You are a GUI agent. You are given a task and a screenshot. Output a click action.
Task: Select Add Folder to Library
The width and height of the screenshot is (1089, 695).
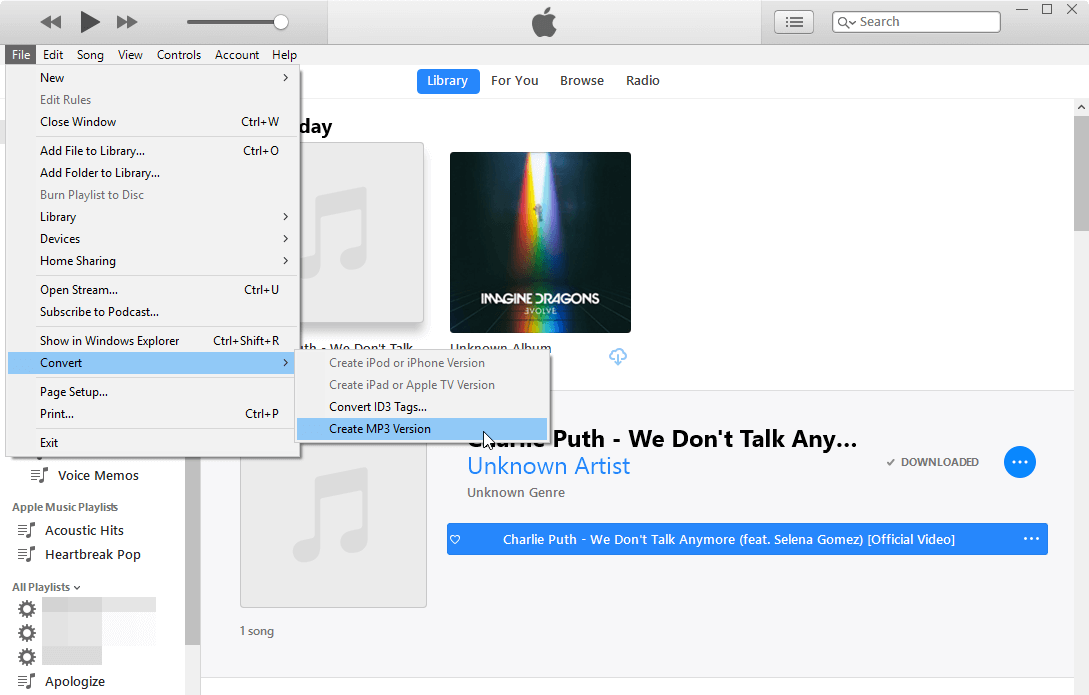153,173
